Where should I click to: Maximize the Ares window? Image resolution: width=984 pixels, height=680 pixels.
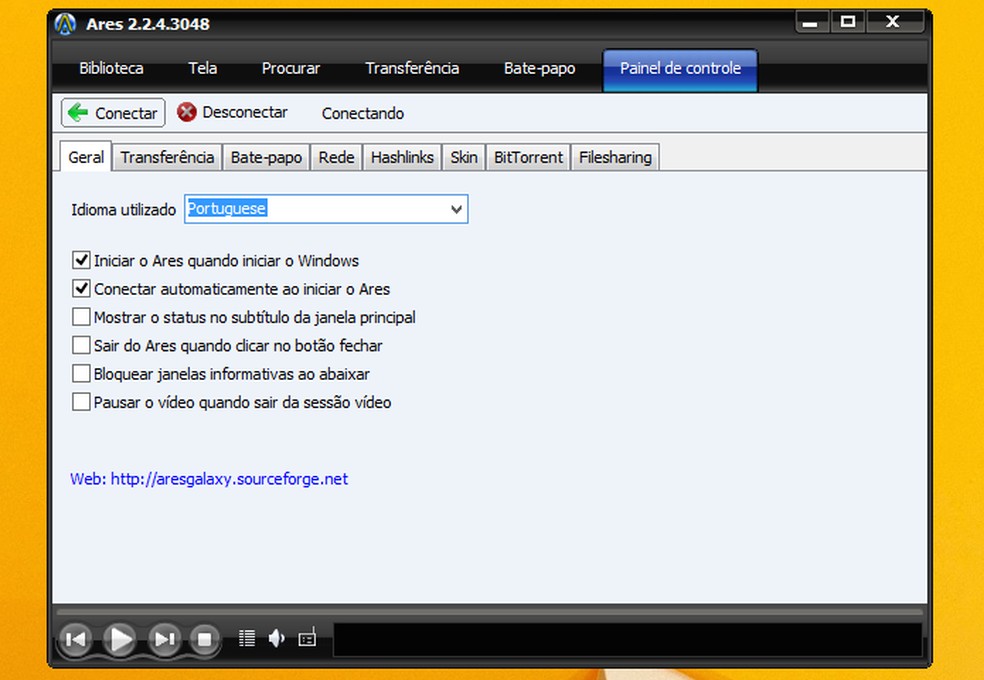[x=848, y=23]
